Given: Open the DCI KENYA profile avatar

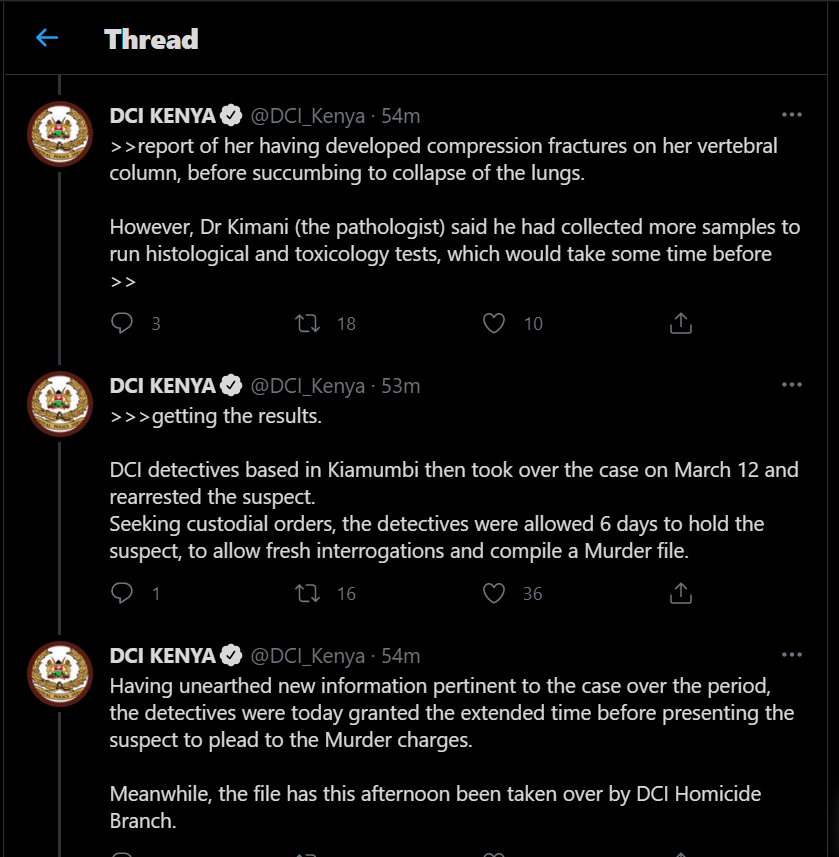Looking at the screenshot, I should click(59, 133).
